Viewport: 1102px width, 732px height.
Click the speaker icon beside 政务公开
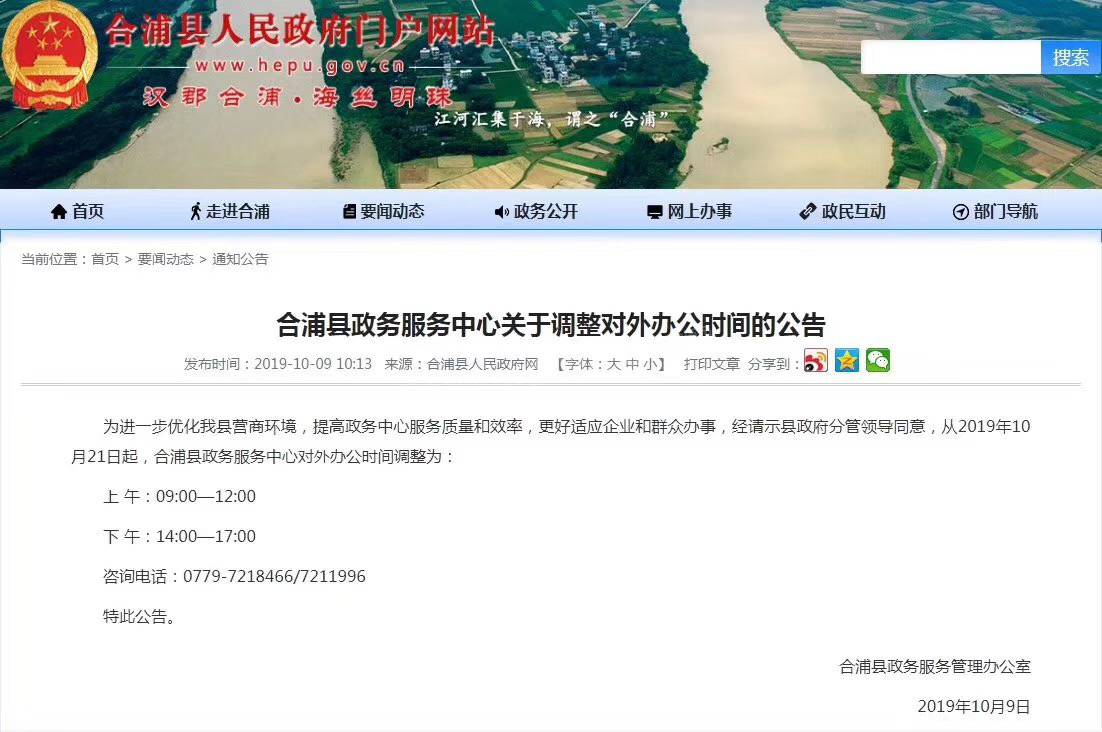(x=502, y=211)
